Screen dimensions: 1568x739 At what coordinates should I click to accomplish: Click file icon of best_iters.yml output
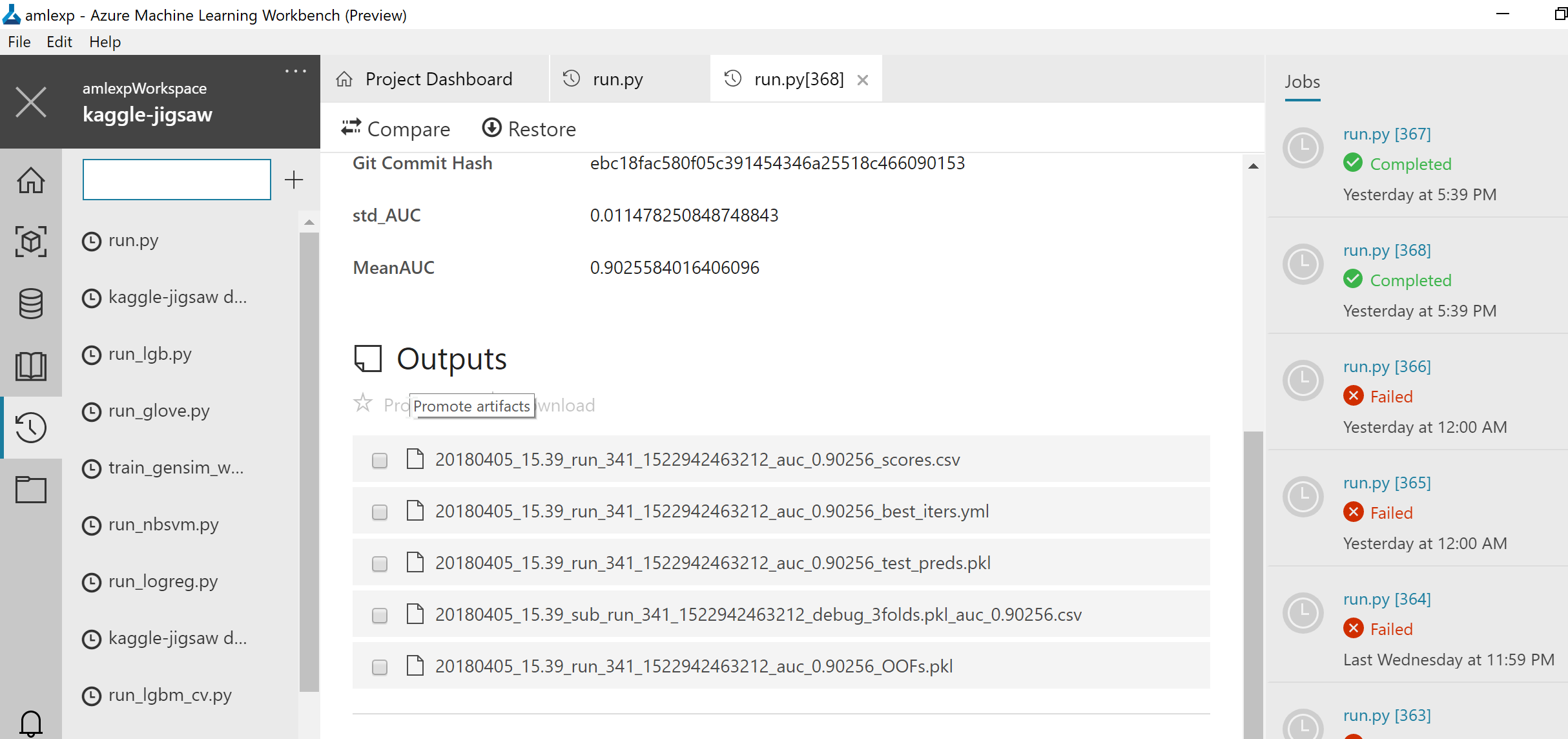pos(415,510)
